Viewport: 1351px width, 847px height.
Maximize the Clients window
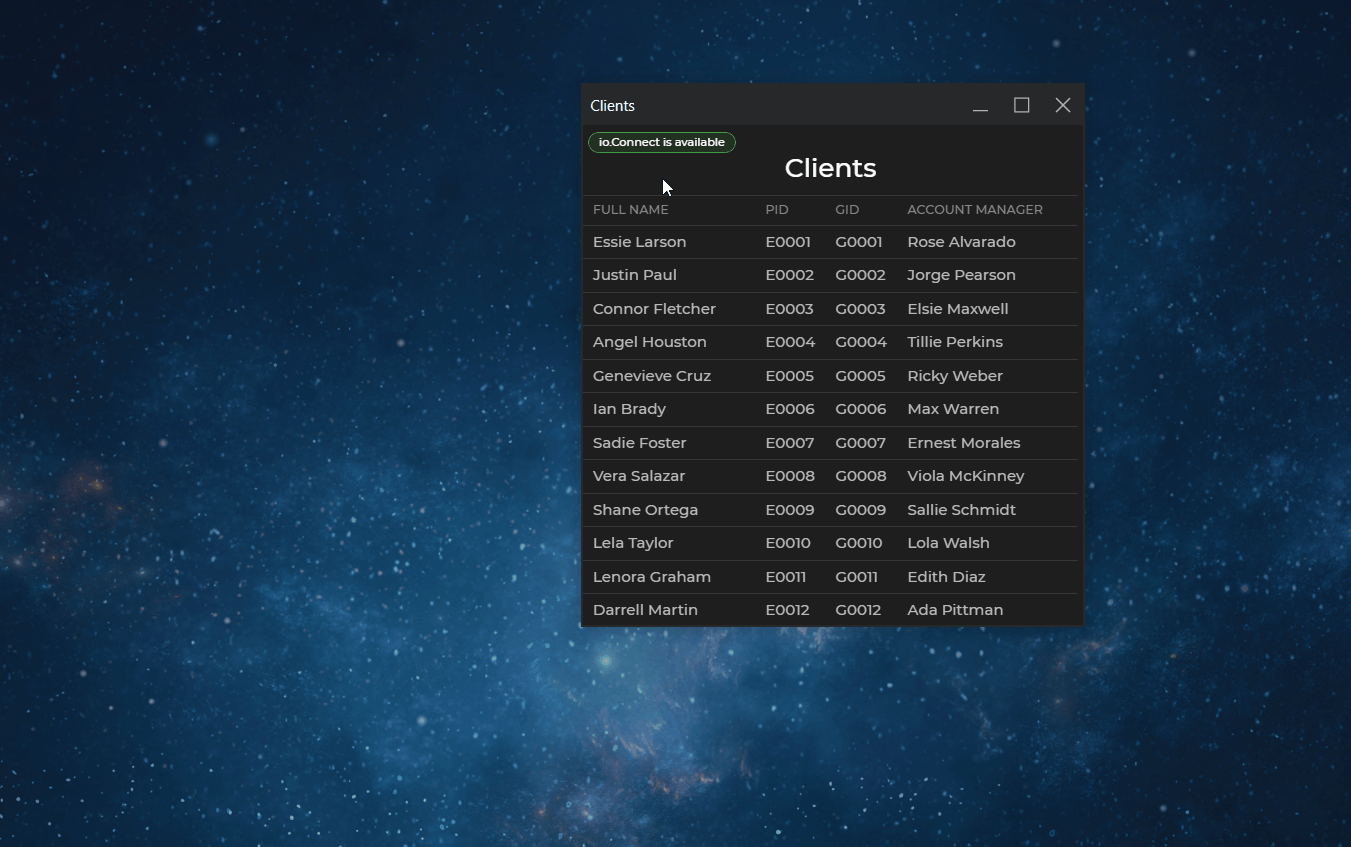point(1021,106)
